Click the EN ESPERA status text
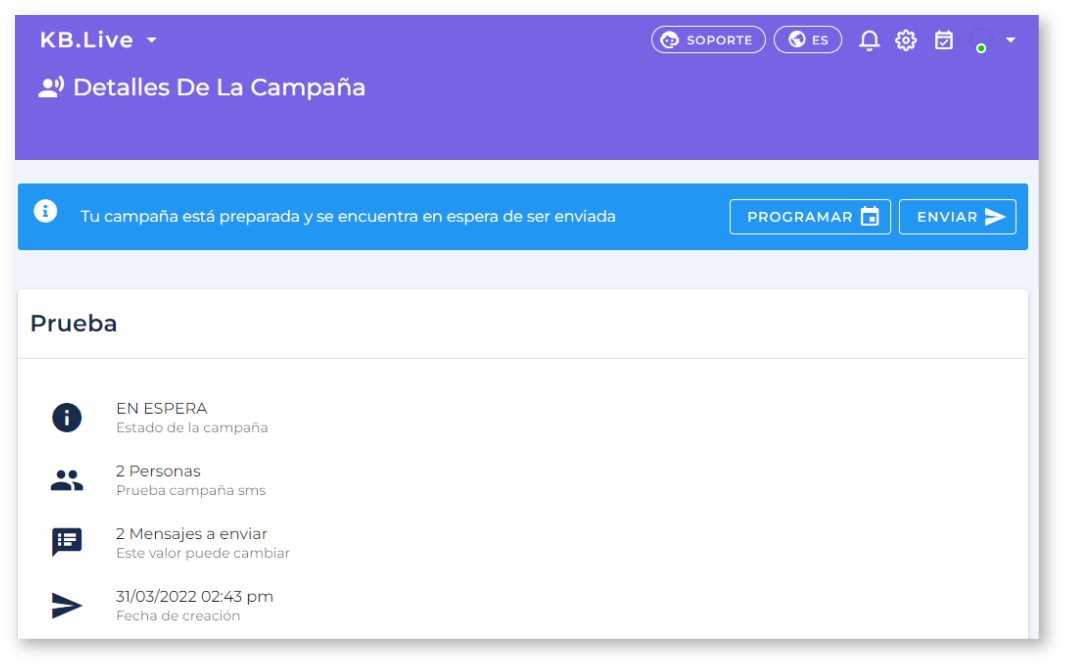Image resolution: width=1067 pixels, height=667 pixels. [x=161, y=408]
